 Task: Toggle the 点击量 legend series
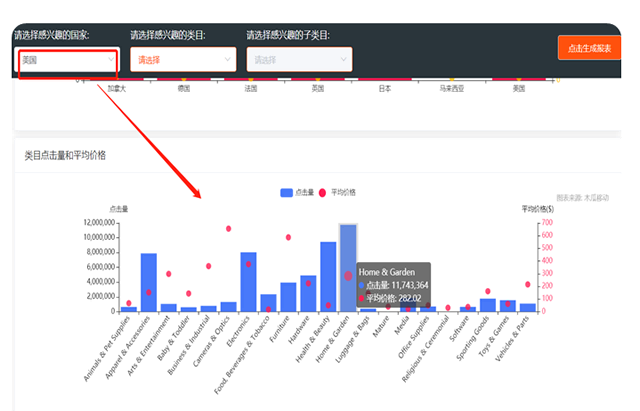(x=304, y=192)
